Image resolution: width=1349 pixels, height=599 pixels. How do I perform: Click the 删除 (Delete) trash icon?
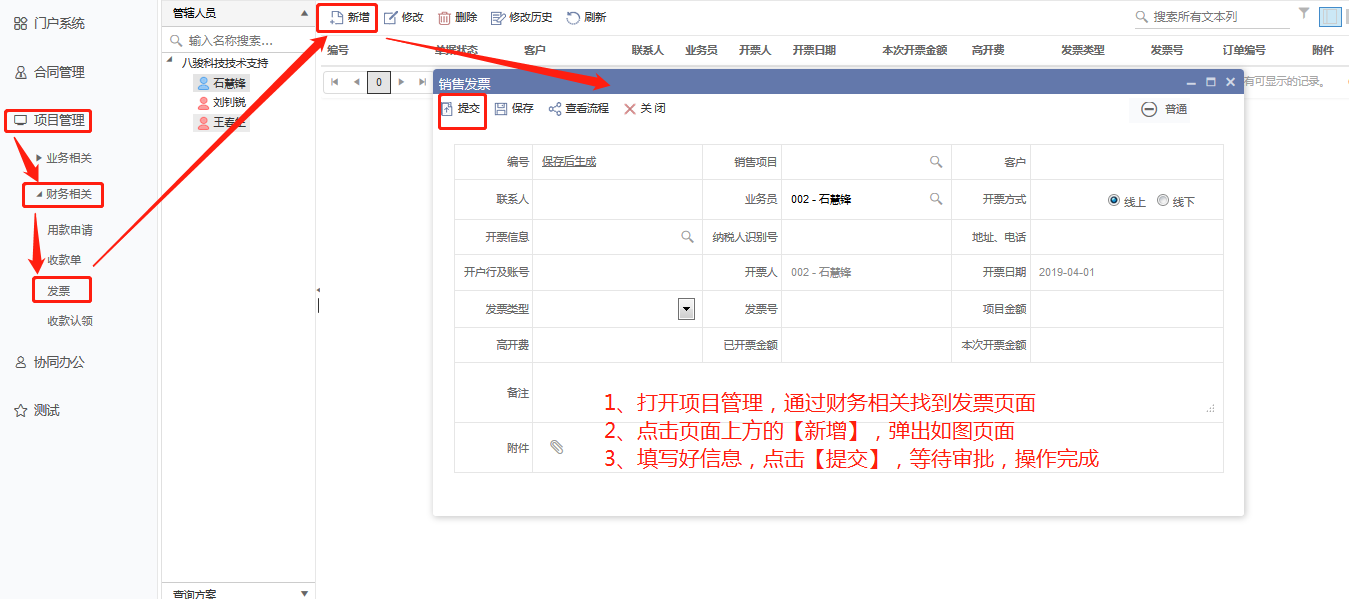(x=445, y=17)
